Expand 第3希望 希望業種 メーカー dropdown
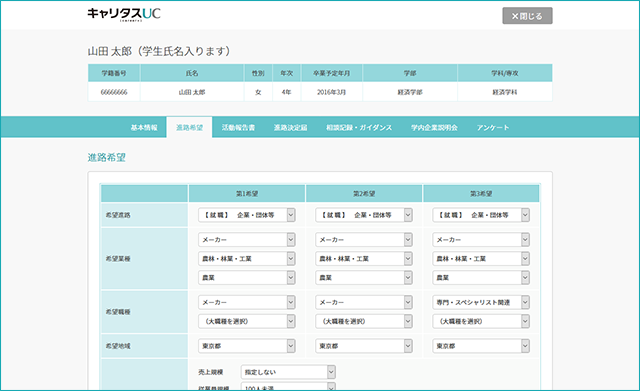640x391 pixels. [x=481, y=240]
